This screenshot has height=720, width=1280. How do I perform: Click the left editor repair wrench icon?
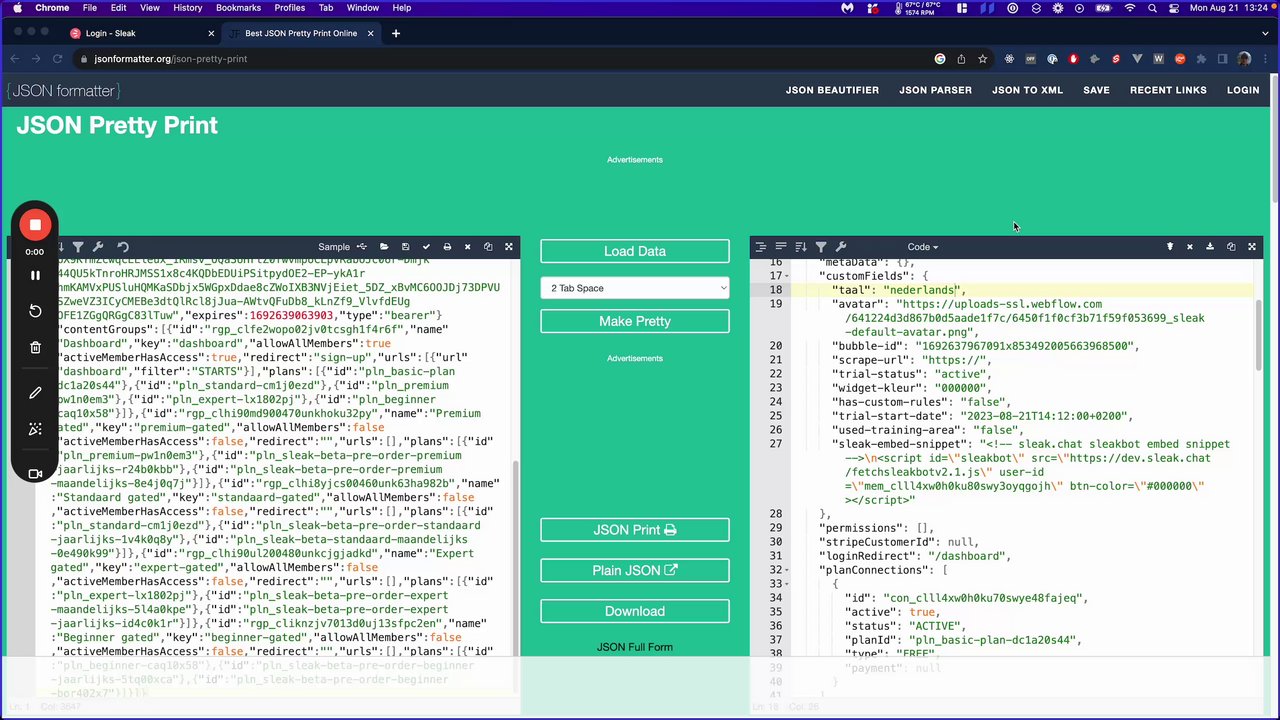98,247
